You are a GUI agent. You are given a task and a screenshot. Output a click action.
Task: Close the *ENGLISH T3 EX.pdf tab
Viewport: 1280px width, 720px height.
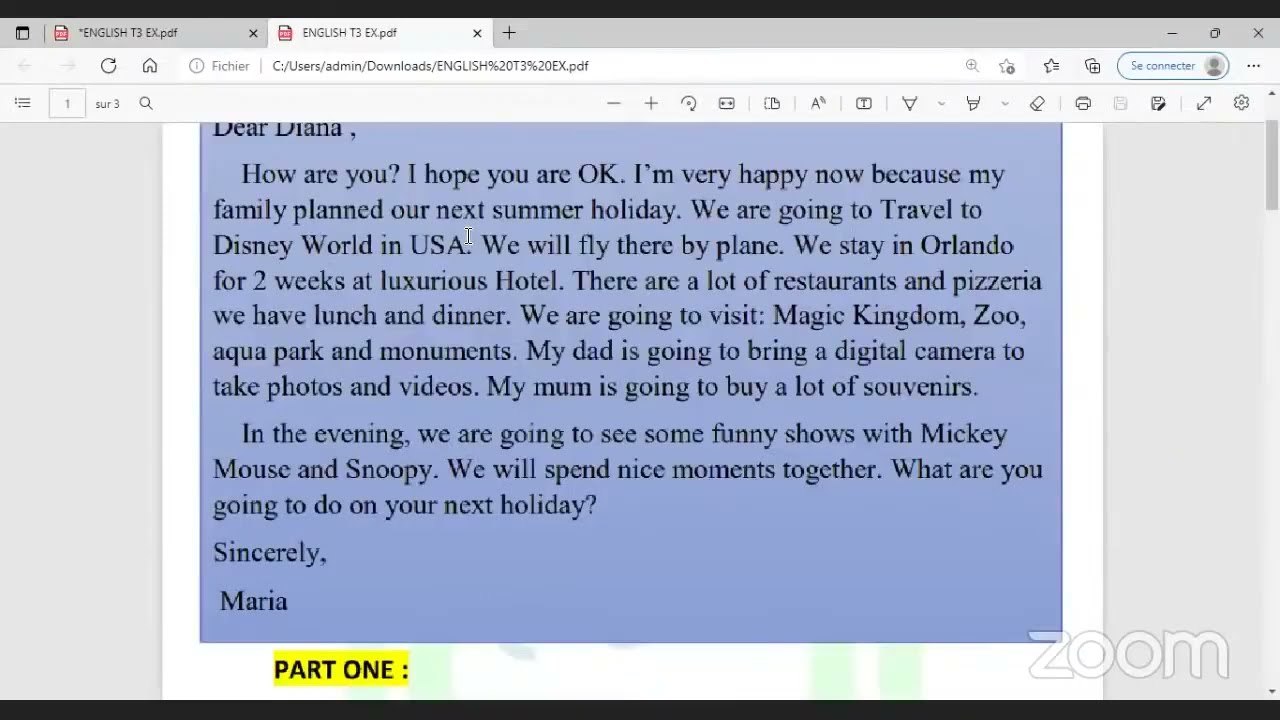[253, 33]
